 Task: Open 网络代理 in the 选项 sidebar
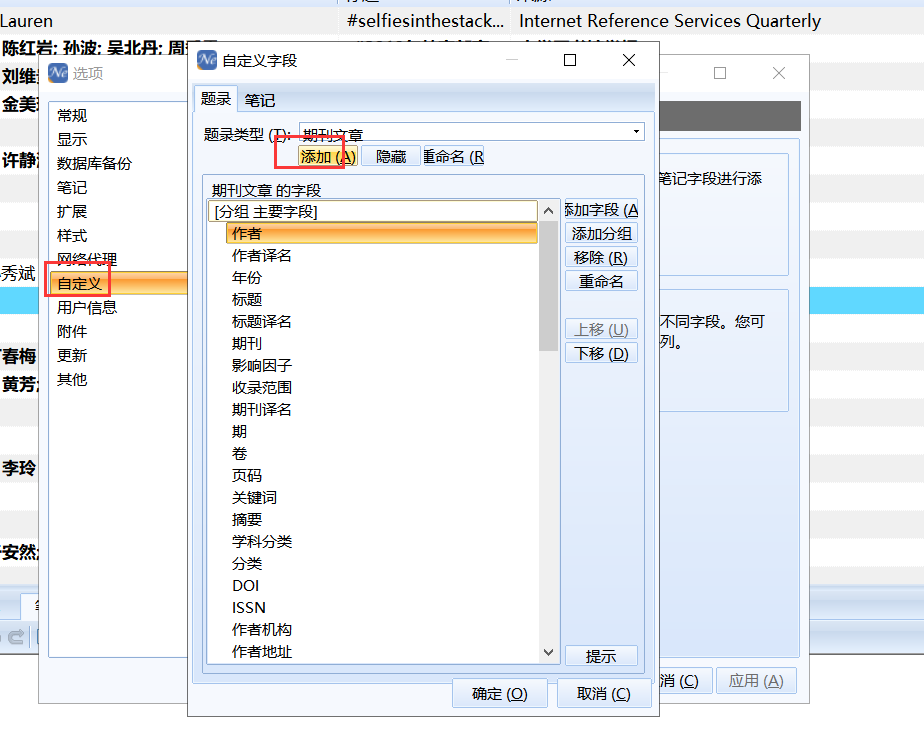coord(87,259)
